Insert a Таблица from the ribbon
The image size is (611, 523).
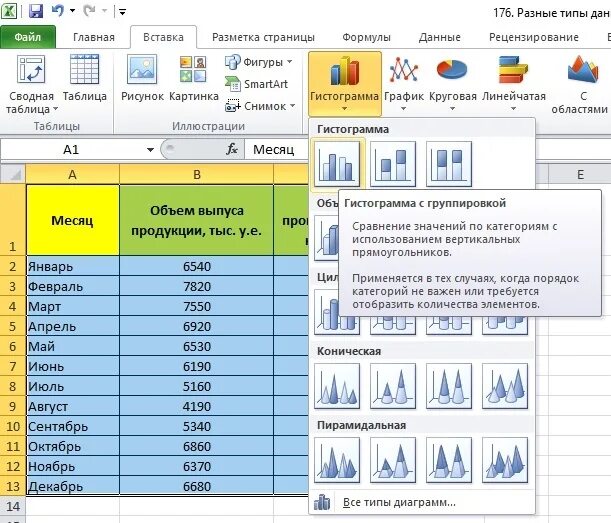click(85, 78)
